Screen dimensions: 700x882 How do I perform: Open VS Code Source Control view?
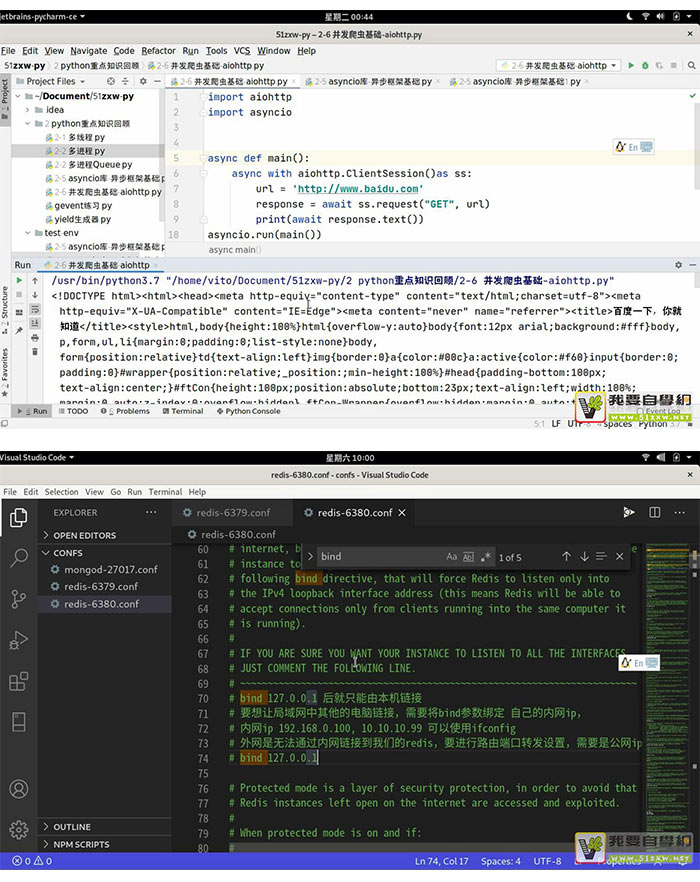[x=19, y=599]
